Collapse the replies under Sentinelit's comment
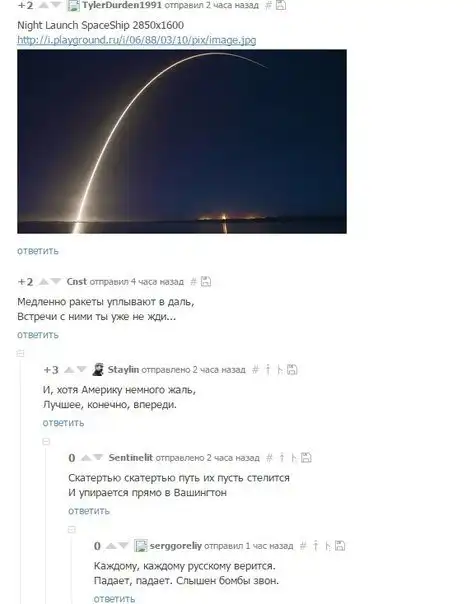The width and height of the screenshot is (476, 604). pos(72,530)
